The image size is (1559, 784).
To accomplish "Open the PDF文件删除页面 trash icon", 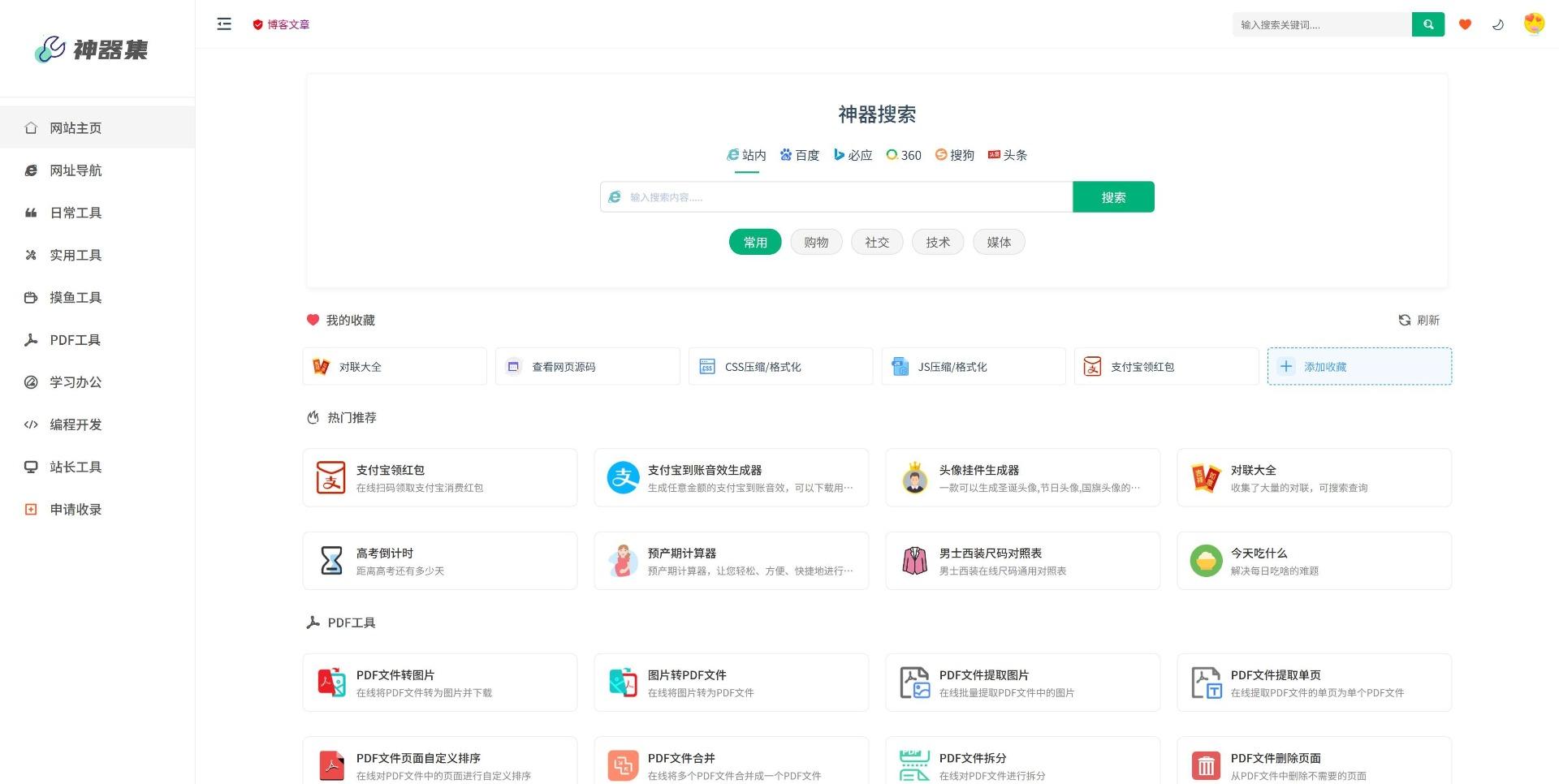I will (x=1206, y=765).
